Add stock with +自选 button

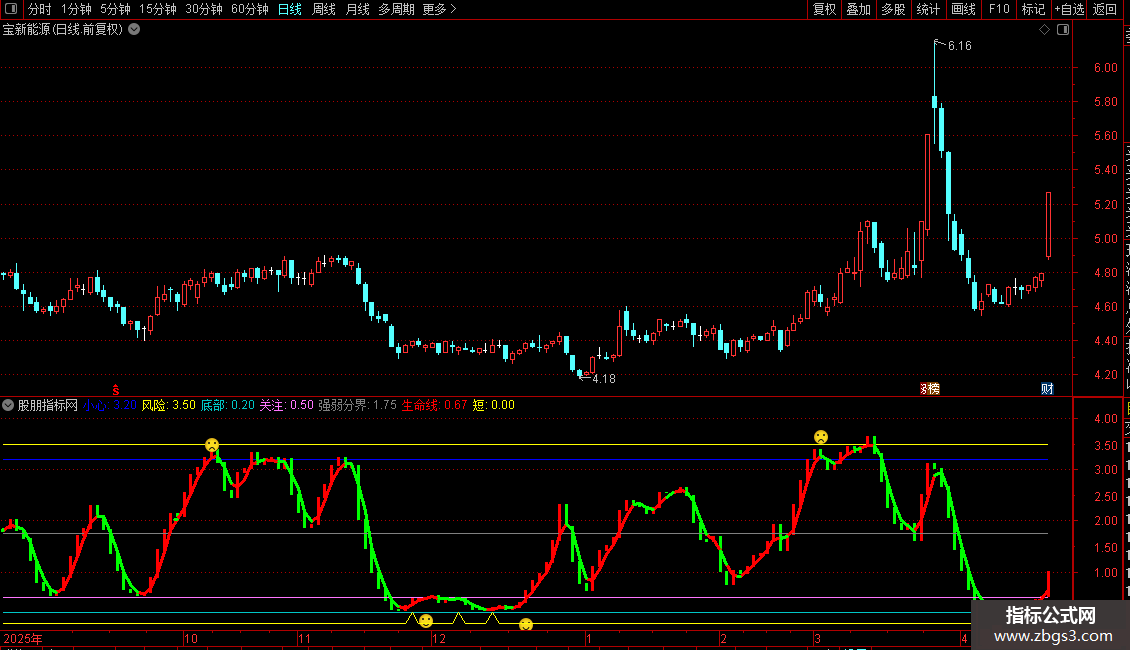click(1069, 9)
